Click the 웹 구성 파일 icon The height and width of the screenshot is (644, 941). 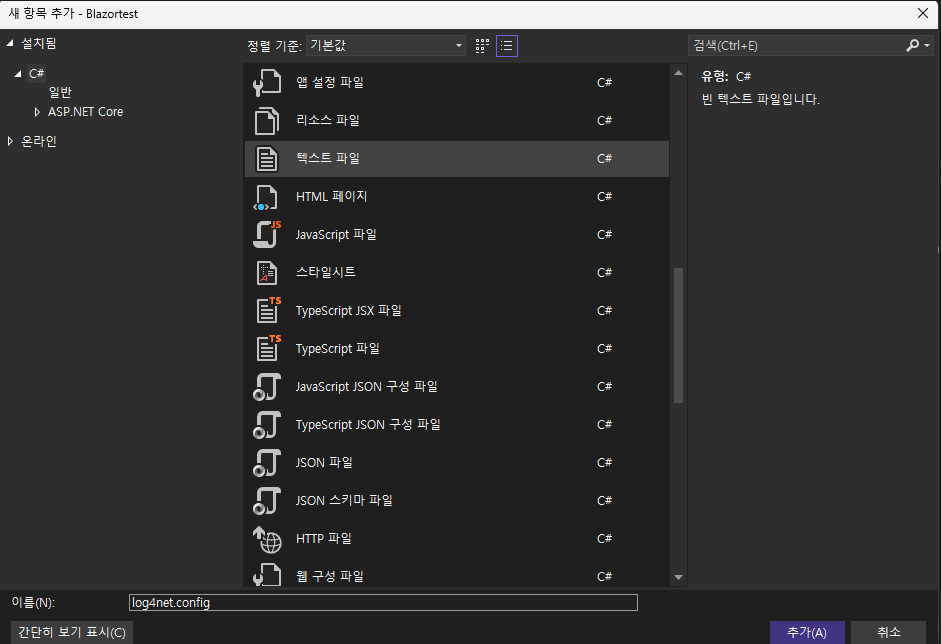[267, 575]
